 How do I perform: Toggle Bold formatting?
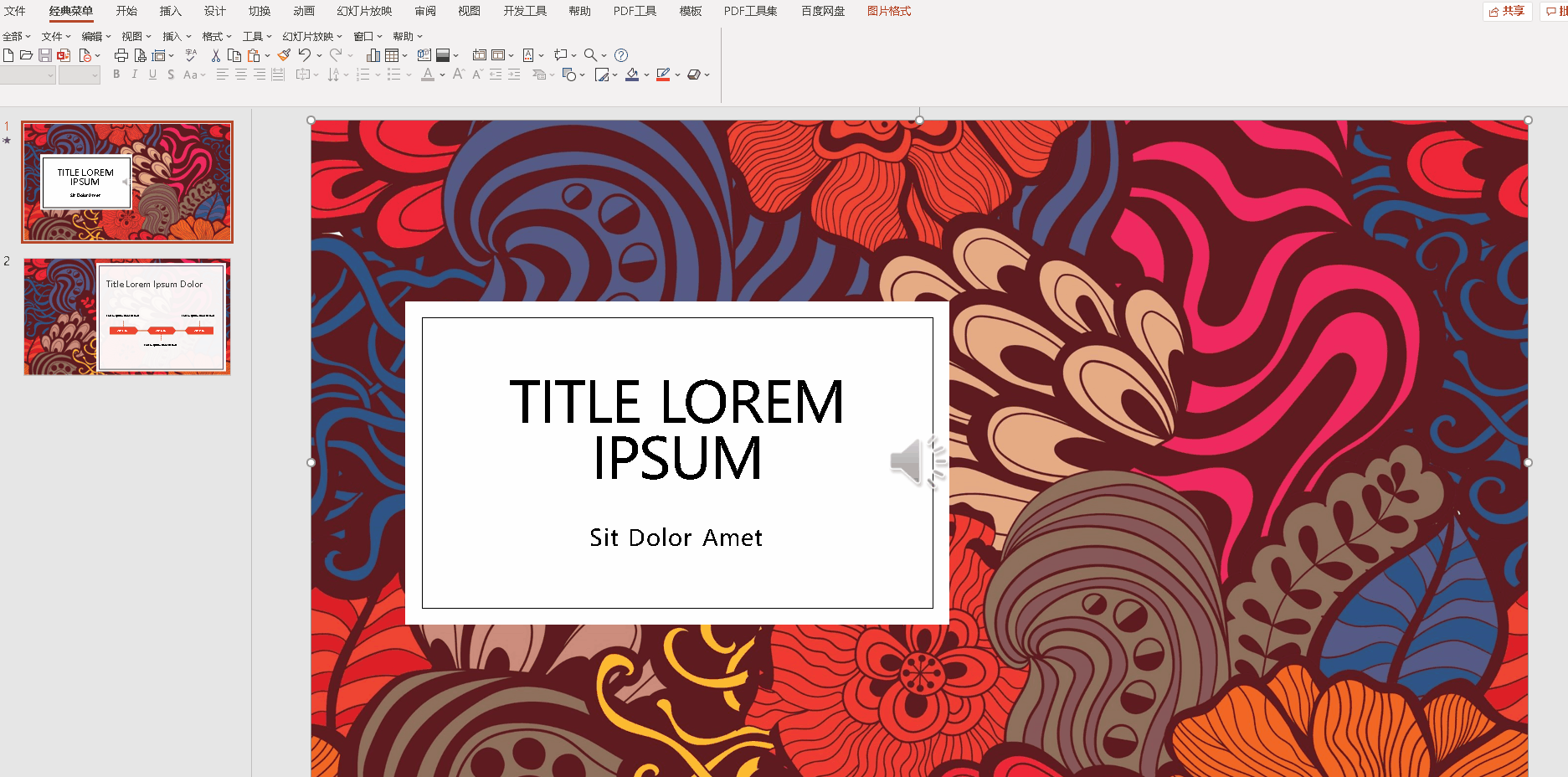coord(116,75)
